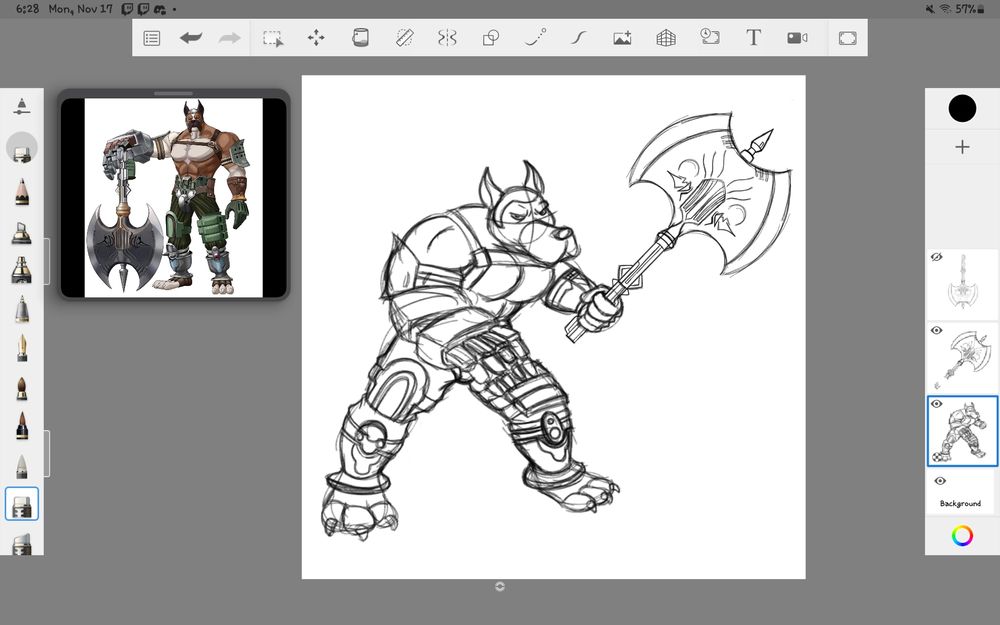
Task: Select the Fill bucket tool
Action: (361, 38)
